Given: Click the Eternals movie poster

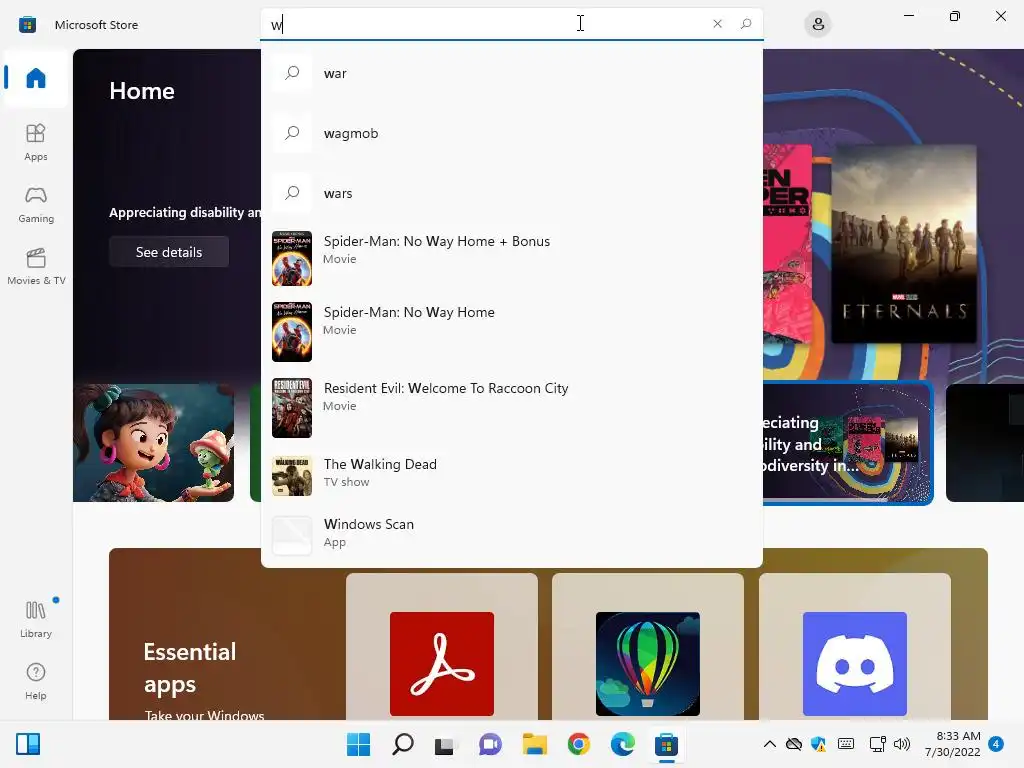Looking at the screenshot, I should tap(904, 244).
